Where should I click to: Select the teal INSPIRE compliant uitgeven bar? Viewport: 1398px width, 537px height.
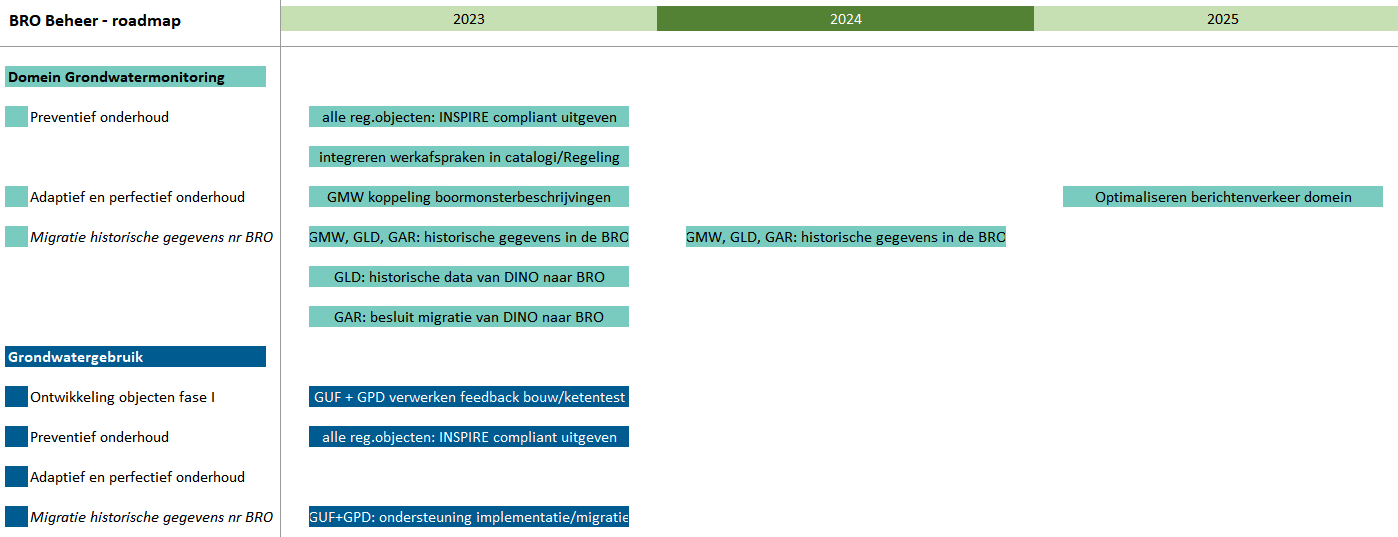click(x=469, y=117)
